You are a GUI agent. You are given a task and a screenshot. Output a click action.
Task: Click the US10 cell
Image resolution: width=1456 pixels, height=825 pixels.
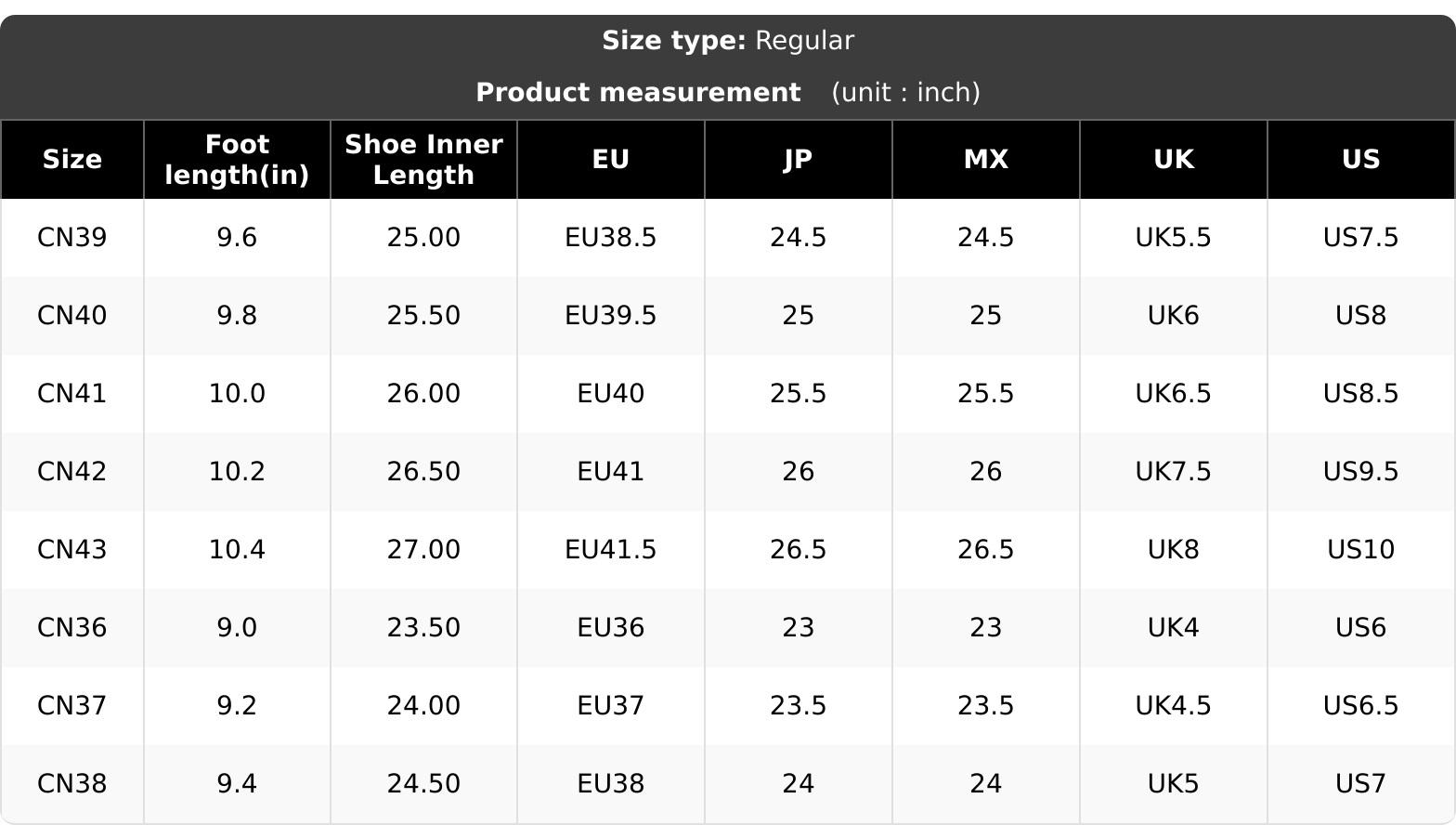tap(1361, 550)
